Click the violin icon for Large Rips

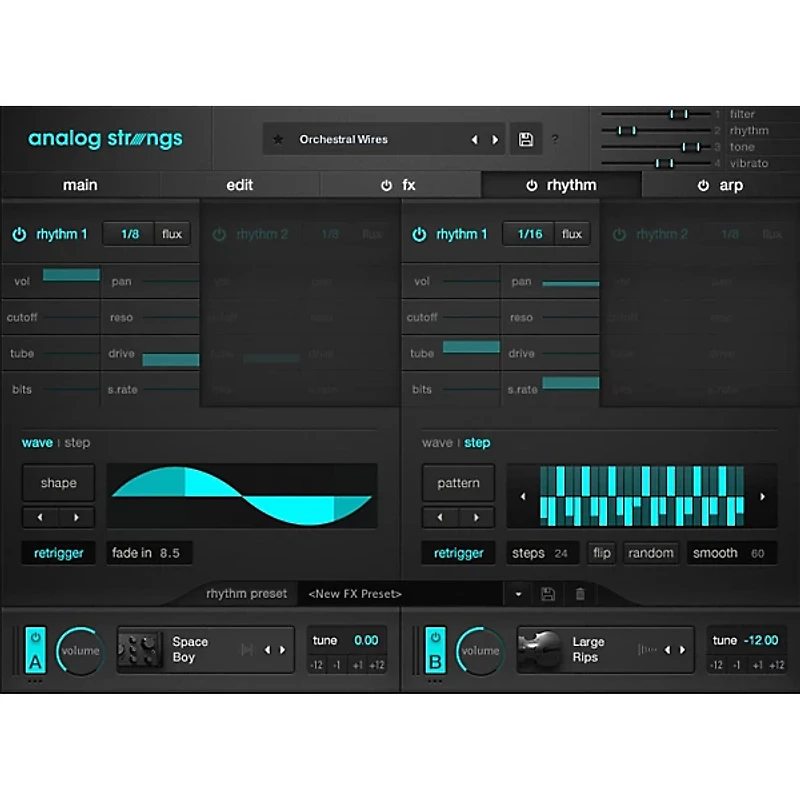(541, 648)
